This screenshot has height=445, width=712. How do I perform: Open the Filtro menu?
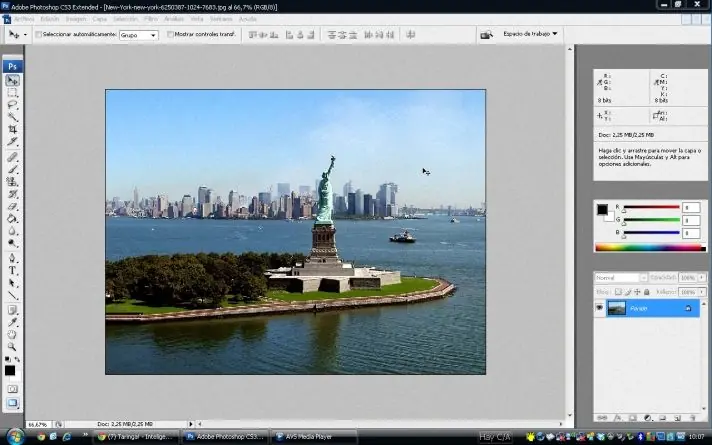point(151,19)
